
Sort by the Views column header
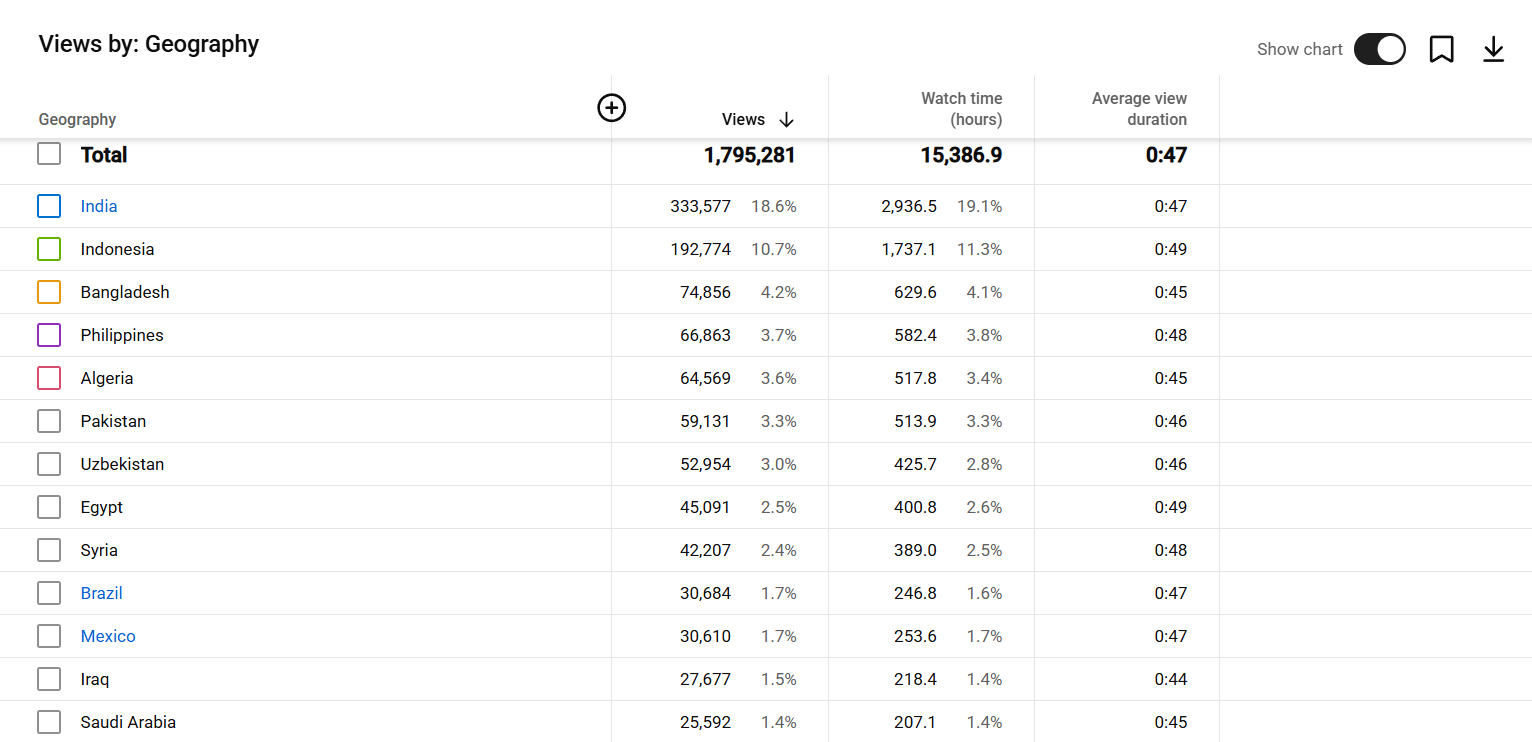(743, 120)
